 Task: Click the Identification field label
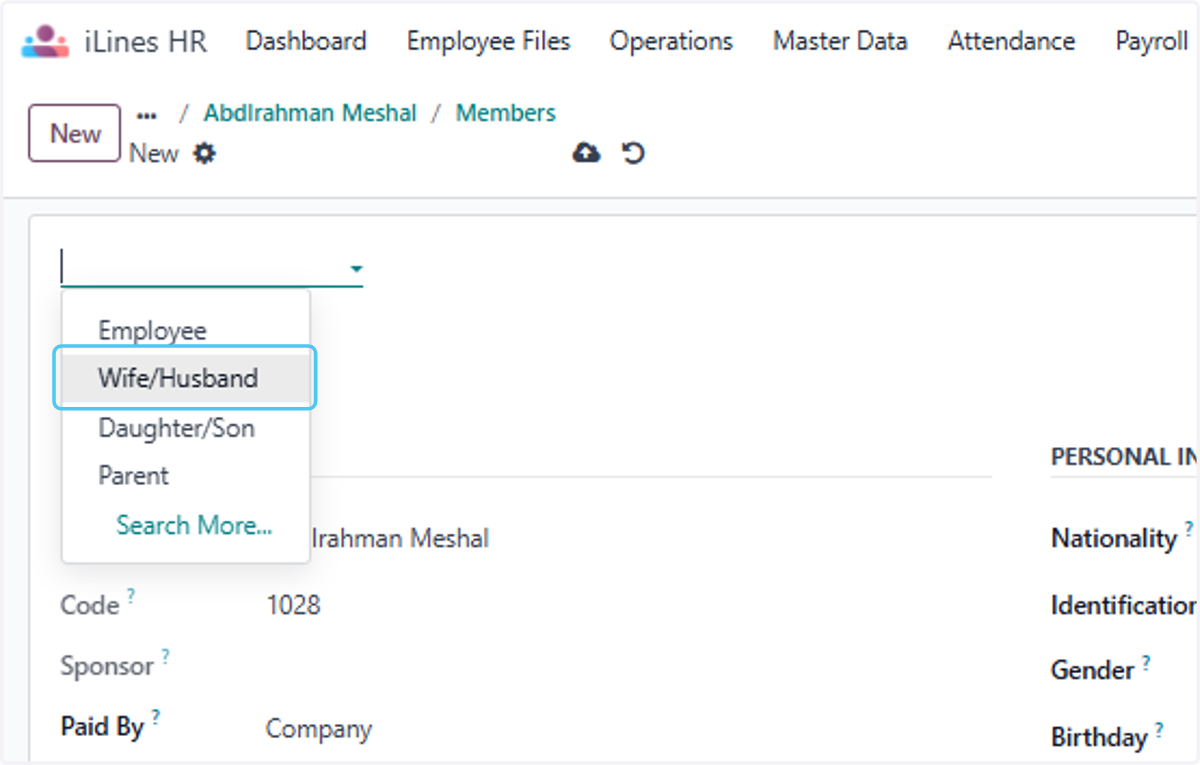(1123, 605)
